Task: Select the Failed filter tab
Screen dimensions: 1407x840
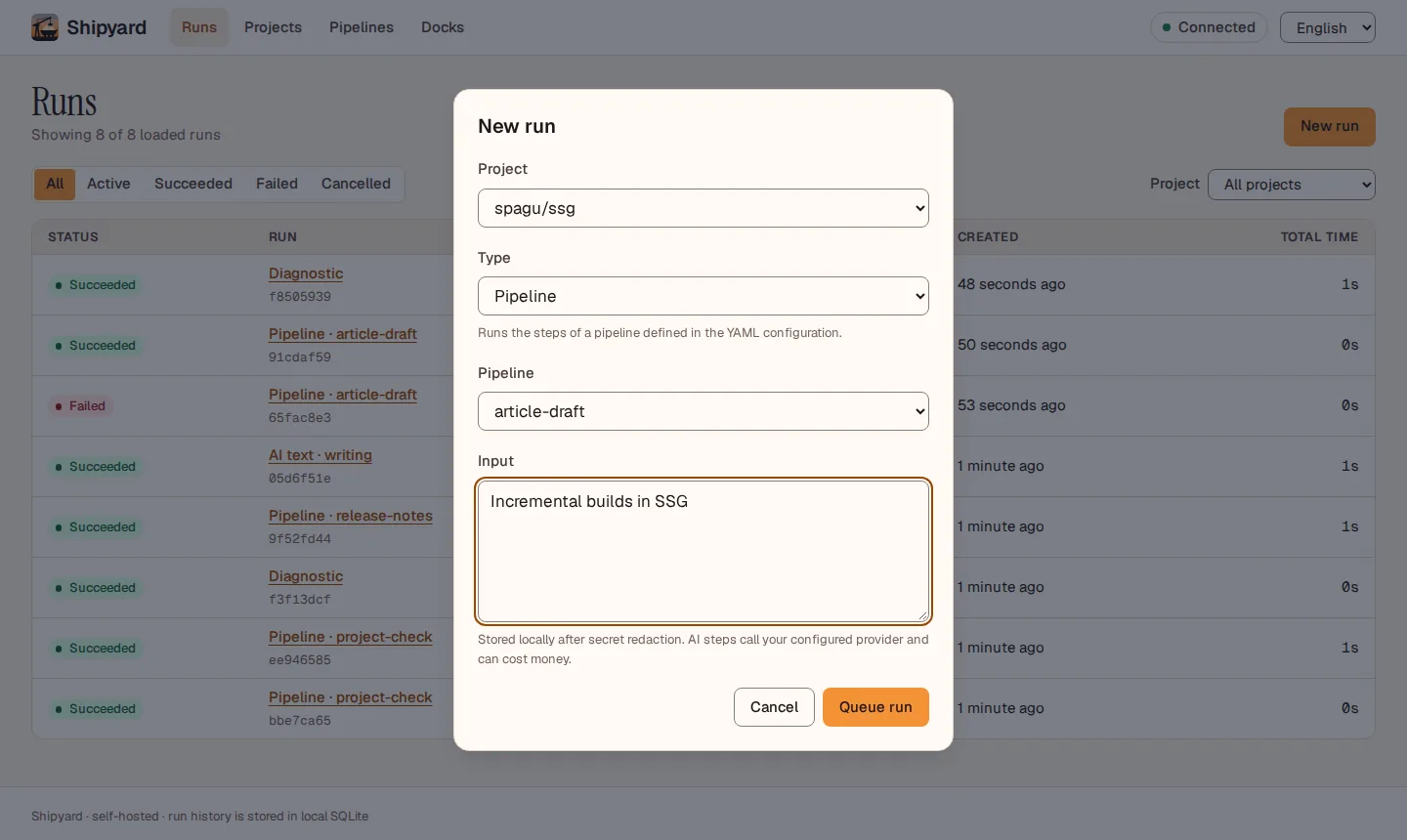Action: click(x=277, y=184)
